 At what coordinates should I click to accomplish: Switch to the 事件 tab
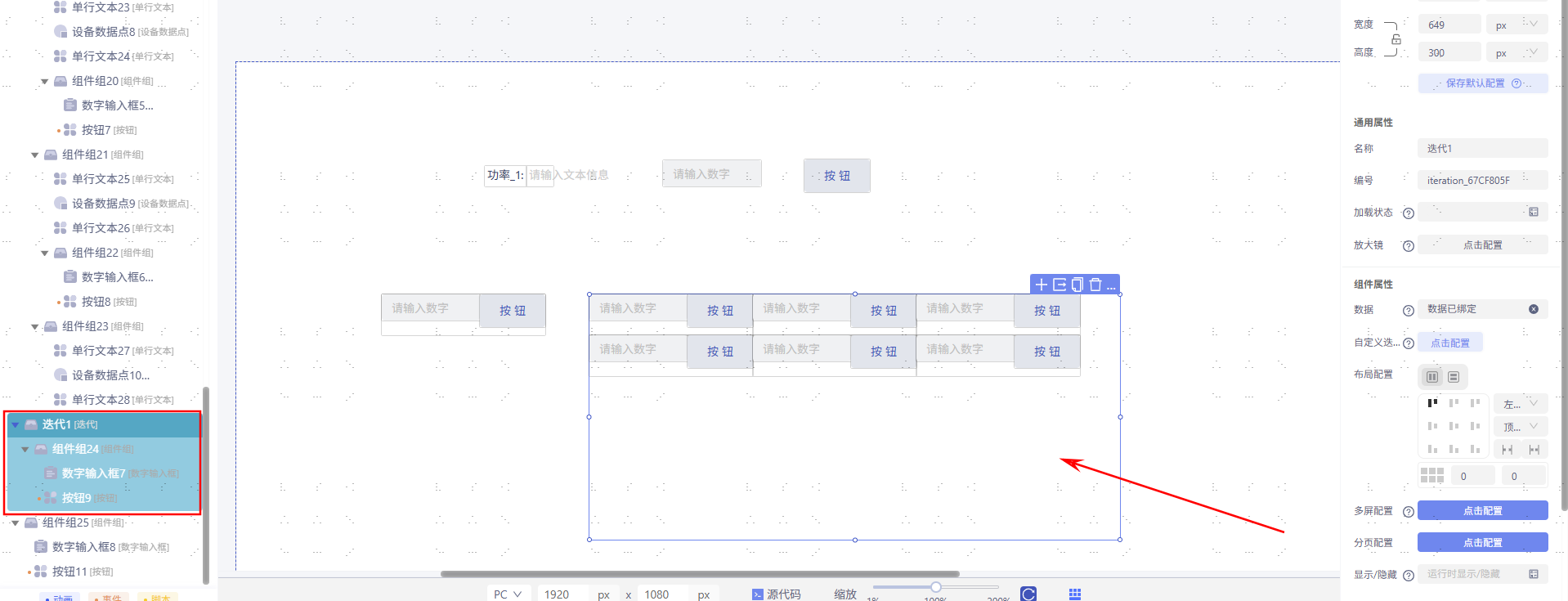click(x=109, y=597)
